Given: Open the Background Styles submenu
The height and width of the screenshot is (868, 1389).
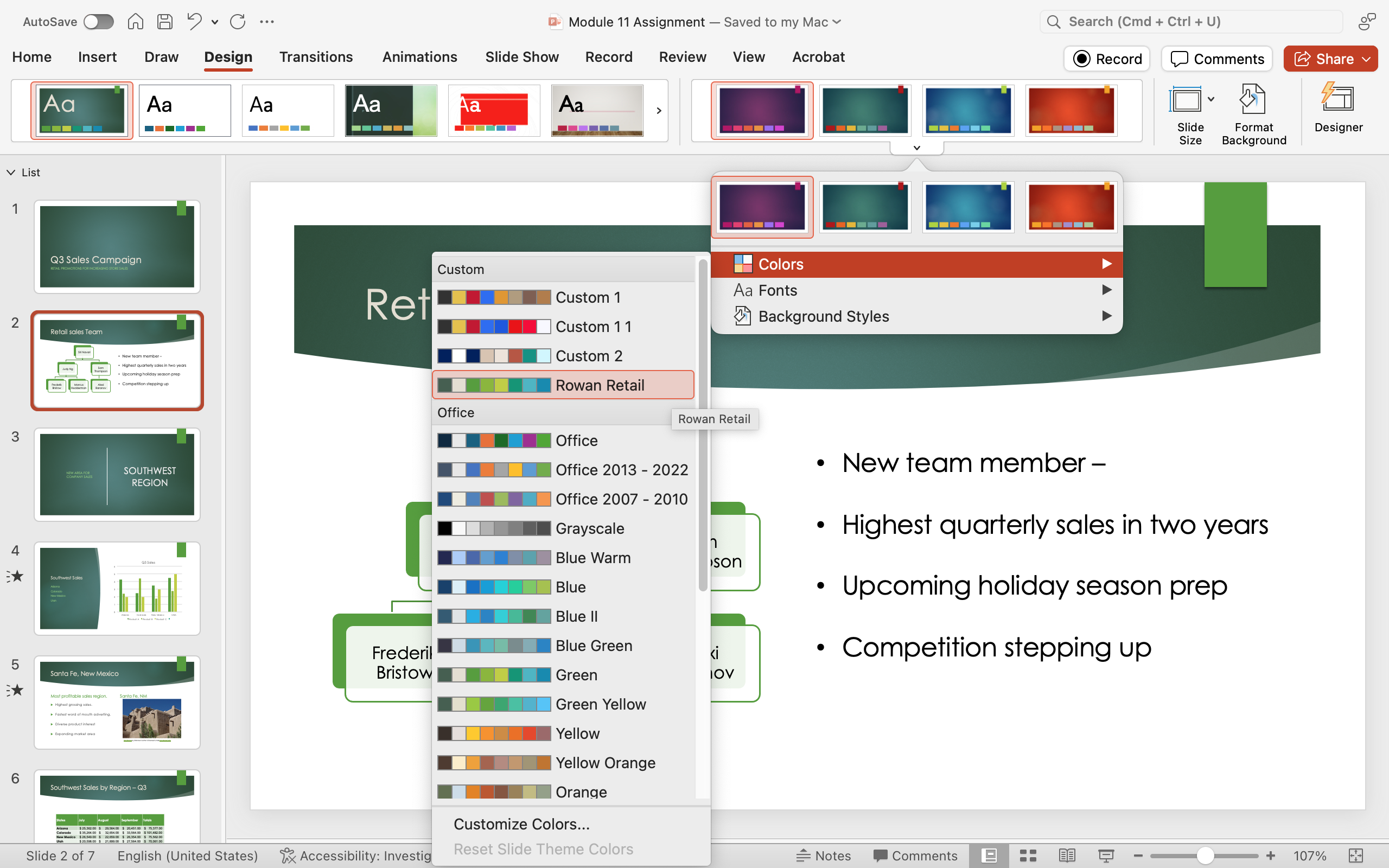Looking at the screenshot, I should pos(916,316).
